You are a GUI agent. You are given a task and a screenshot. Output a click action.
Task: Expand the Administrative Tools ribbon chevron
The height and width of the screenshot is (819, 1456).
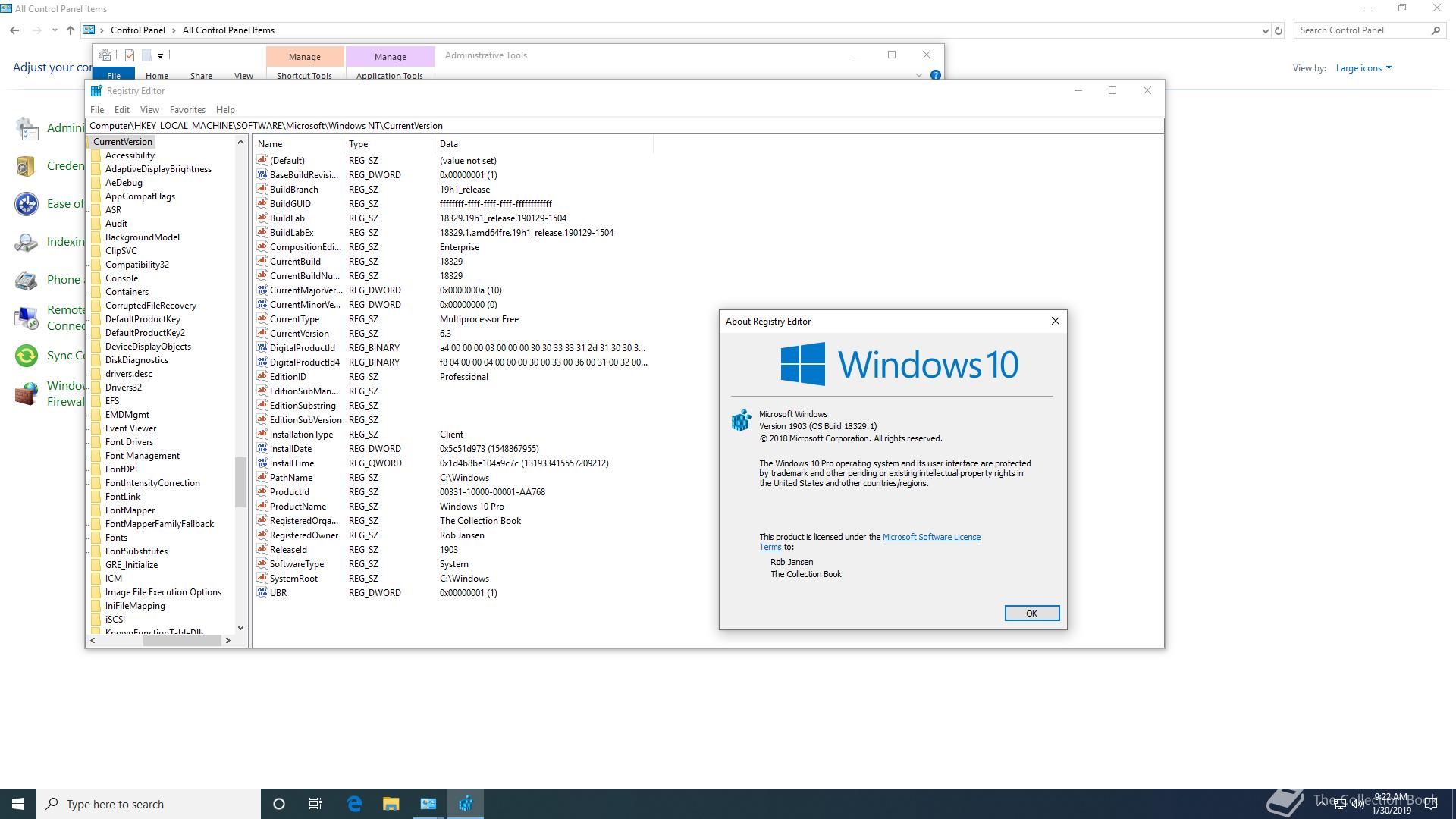(x=918, y=75)
